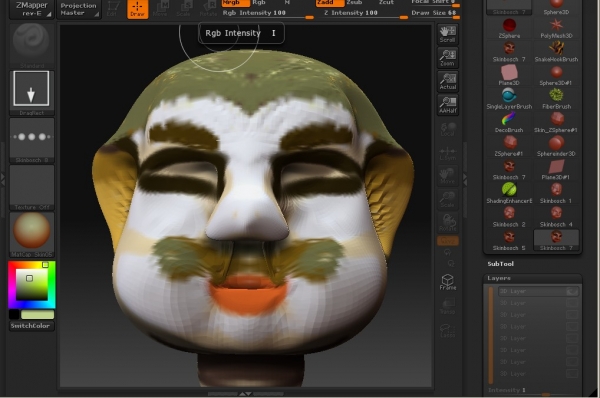Click the SwitchColor button

pos(31,326)
